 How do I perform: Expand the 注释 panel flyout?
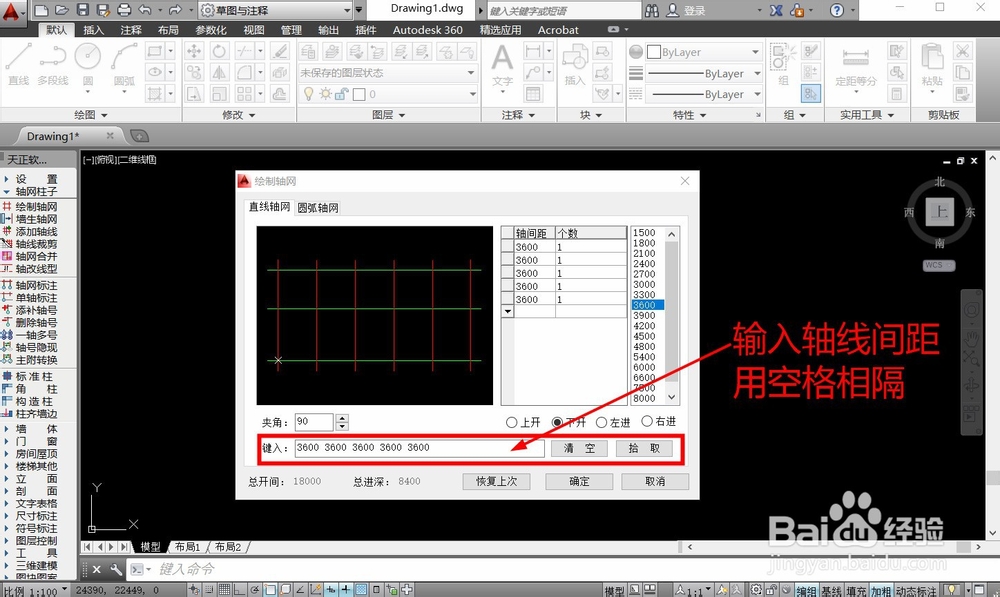[518, 115]
